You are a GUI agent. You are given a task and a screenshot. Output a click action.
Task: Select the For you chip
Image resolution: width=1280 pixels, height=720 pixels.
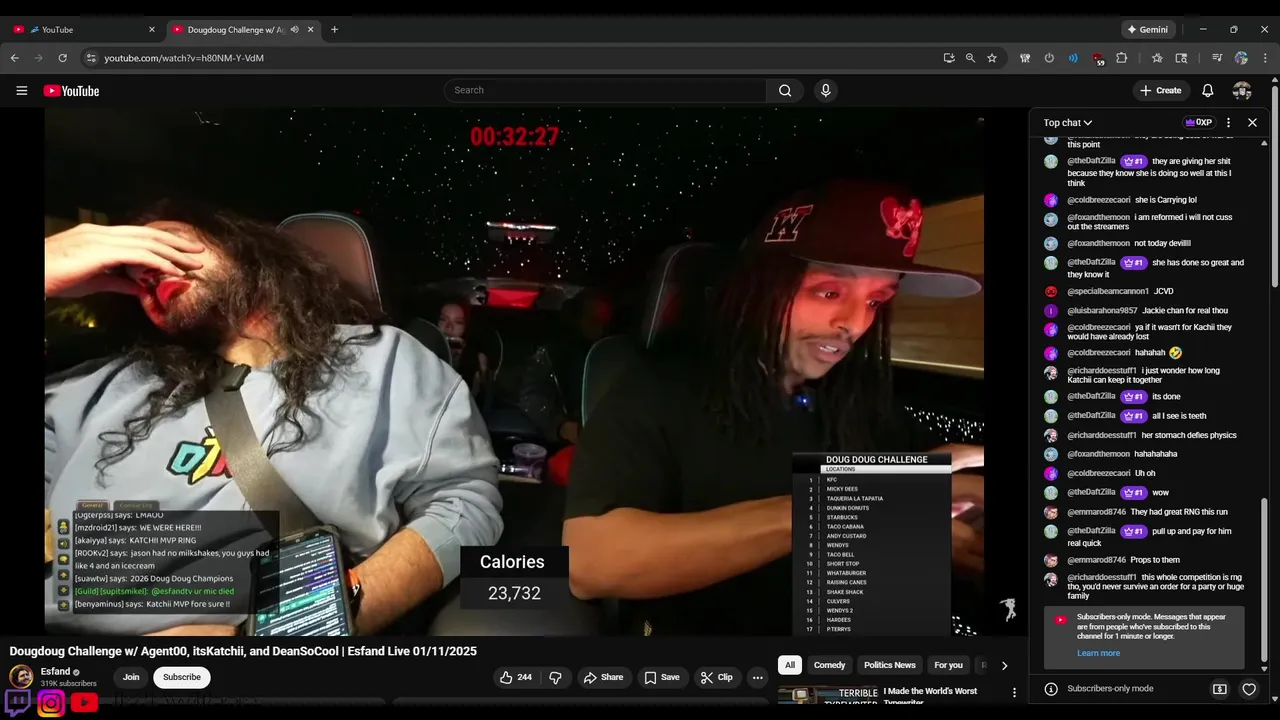point(948,665)
